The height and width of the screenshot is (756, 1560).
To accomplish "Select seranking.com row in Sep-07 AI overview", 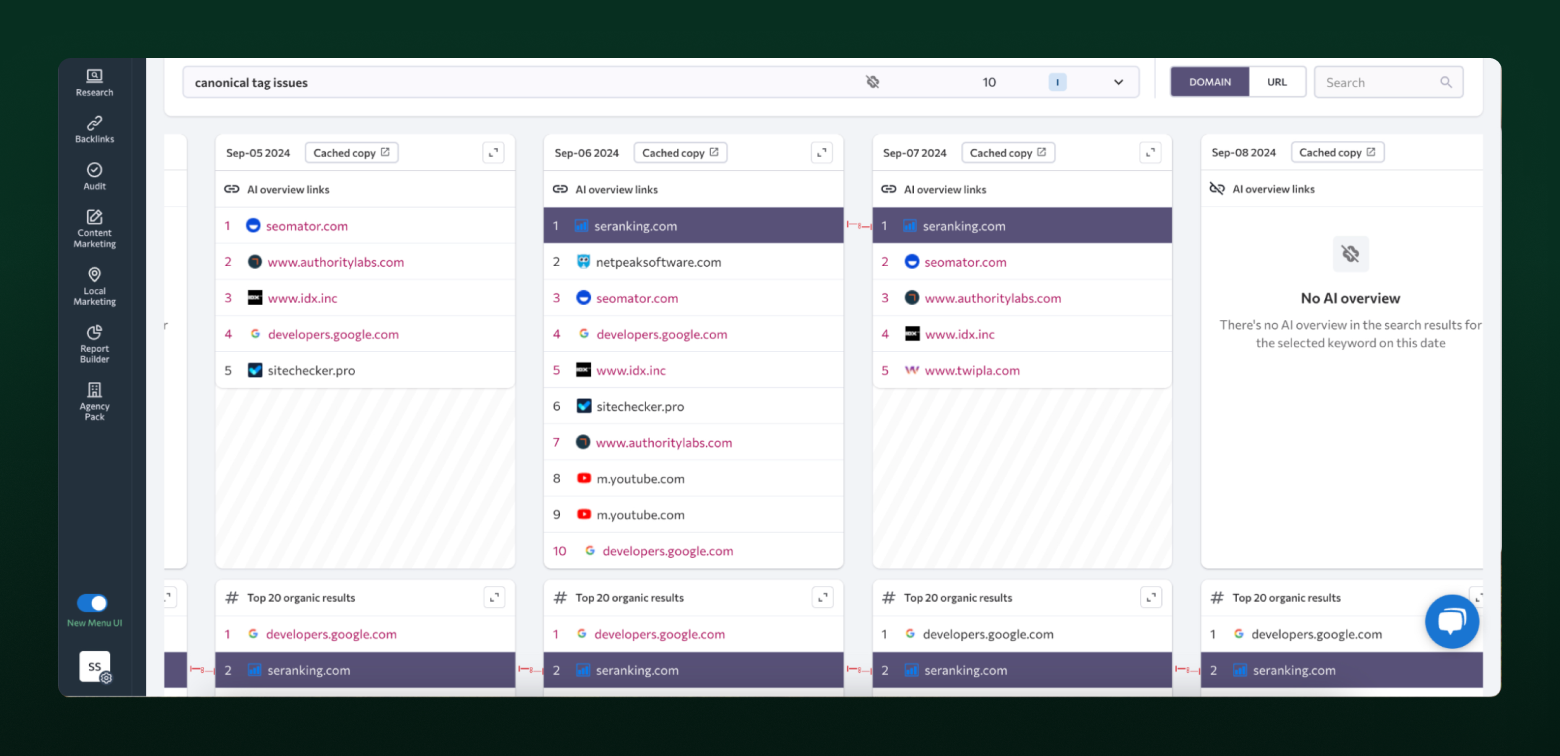I will click(1022, 226).
